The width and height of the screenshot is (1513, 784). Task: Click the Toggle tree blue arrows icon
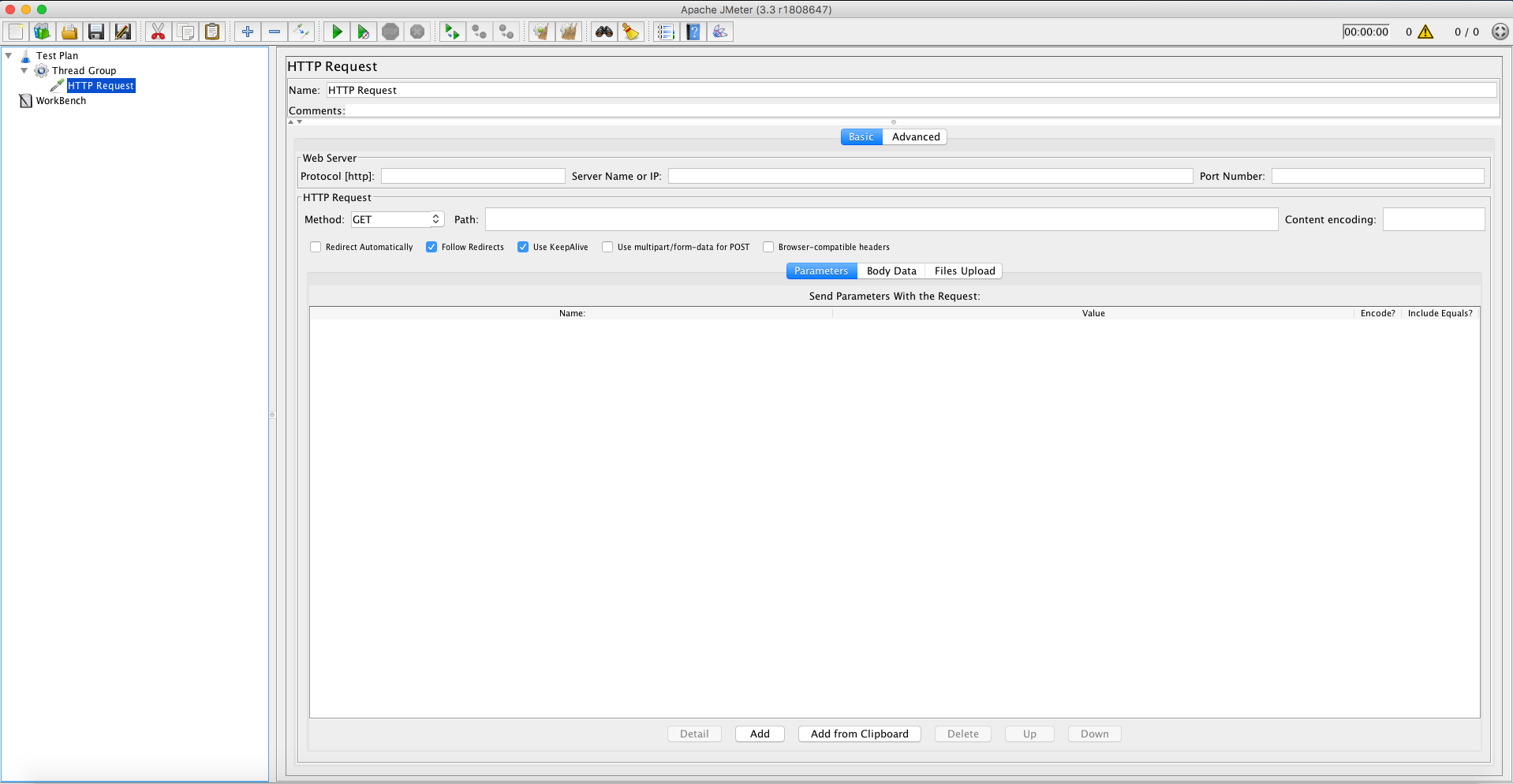(301, 32)
